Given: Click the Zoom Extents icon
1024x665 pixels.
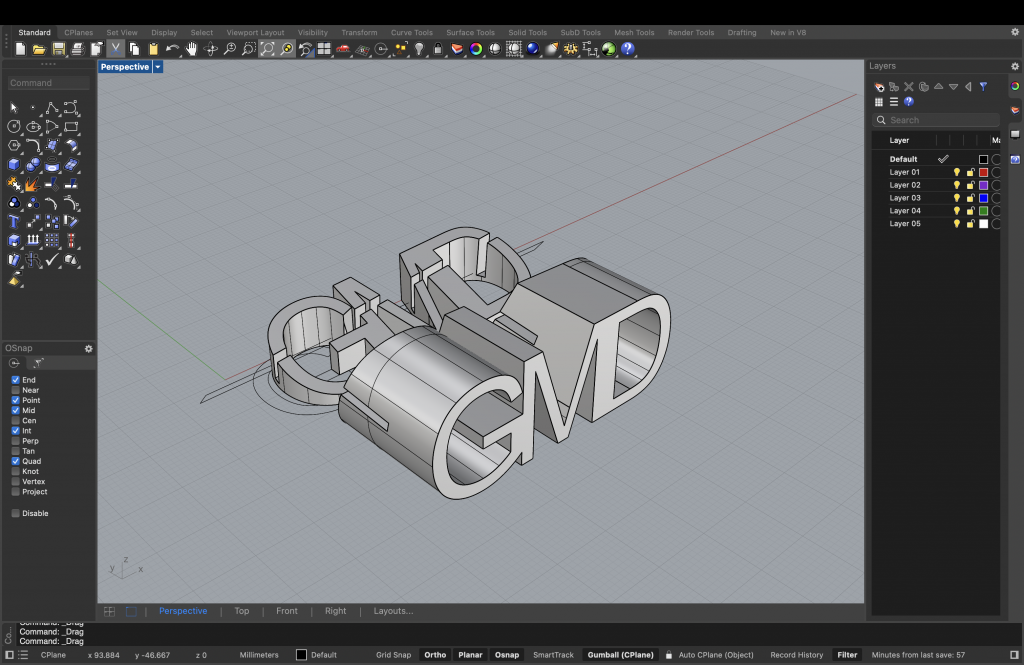Looking at the screenshot, I should coord(267,49).
